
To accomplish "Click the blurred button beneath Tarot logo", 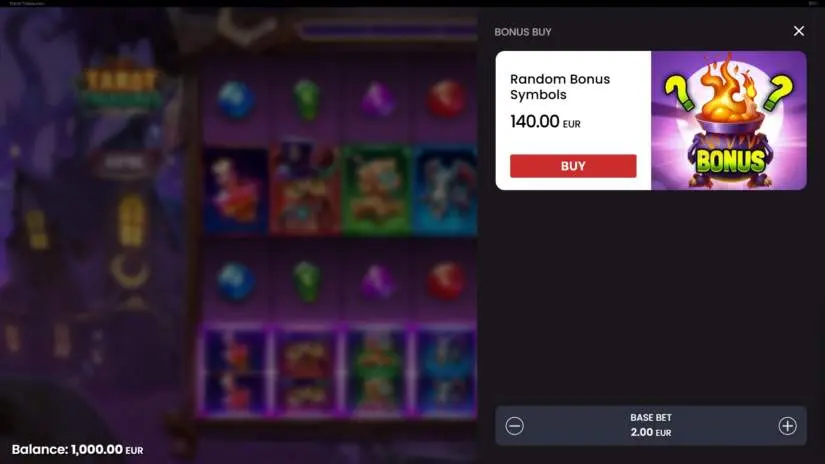I will 125,163.
